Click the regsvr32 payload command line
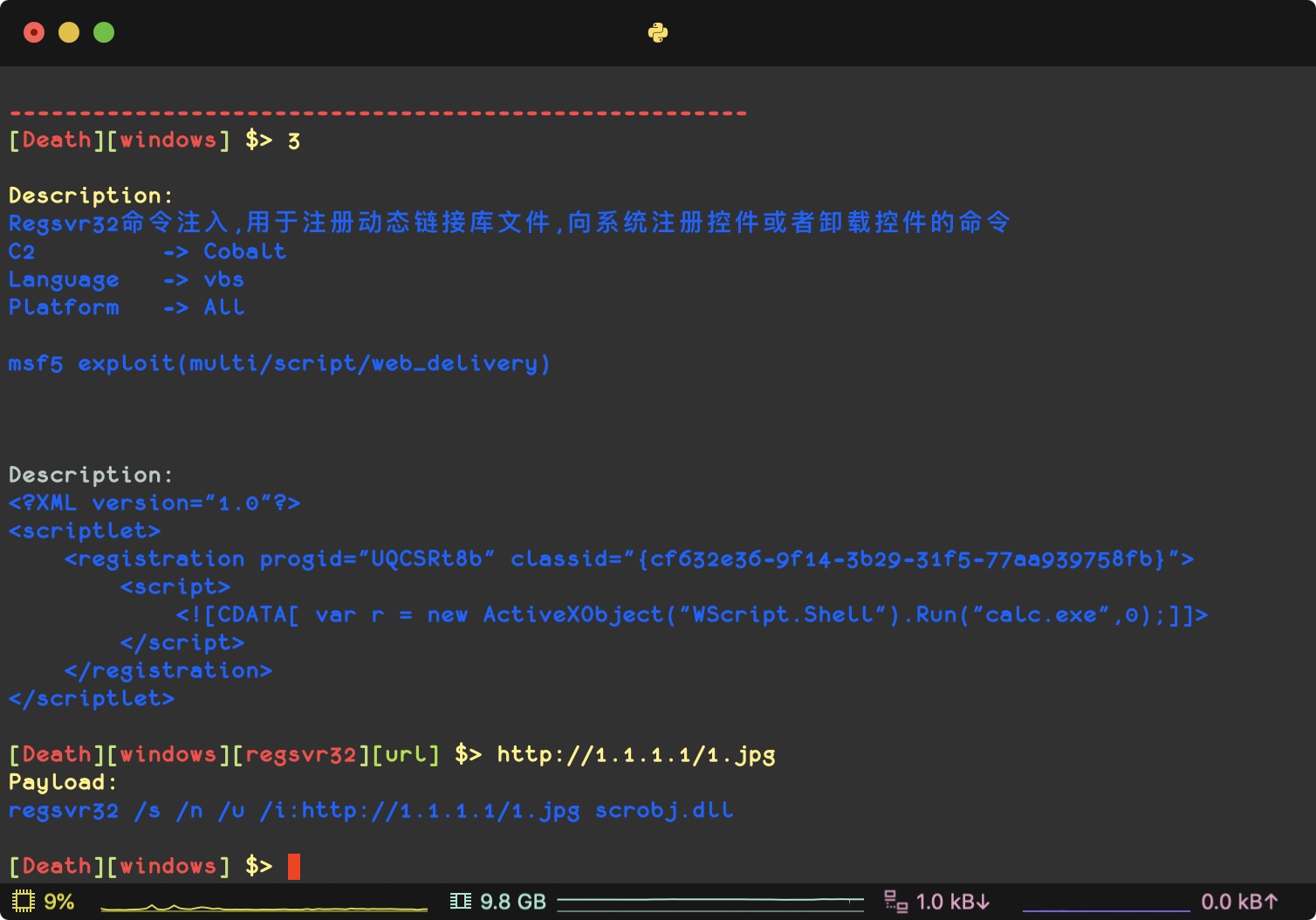1316x920 pixels. pyautogui.click(x=371, y=811)
